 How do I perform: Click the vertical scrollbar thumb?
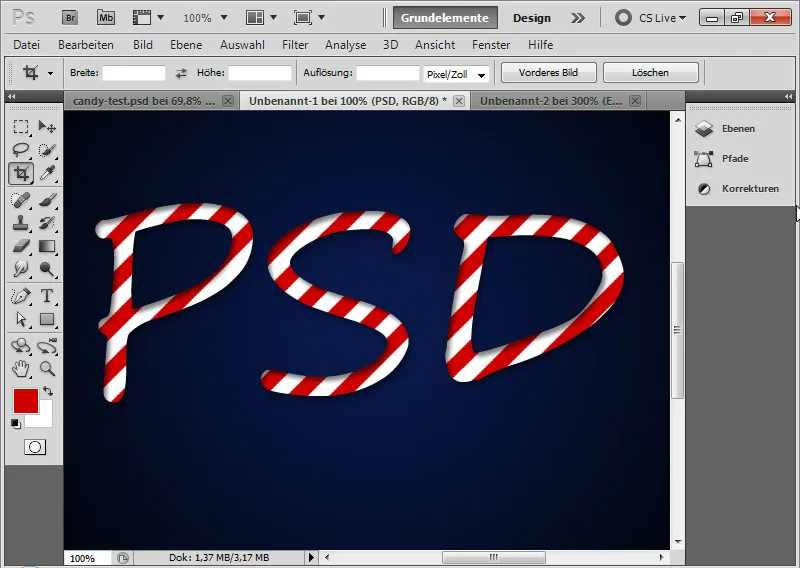pos(678,330)
